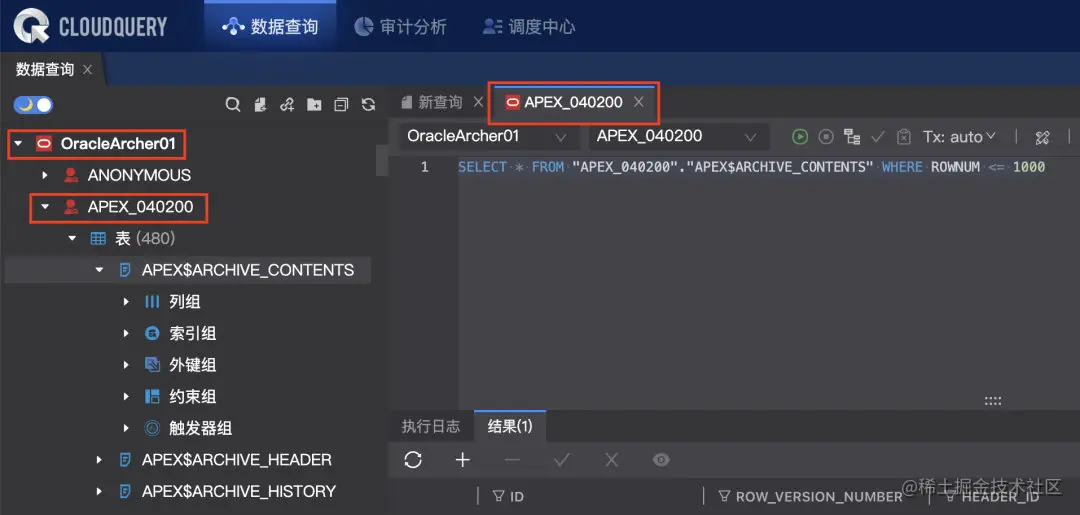This screenshot has height=515, width=1080.
Task: Expand the APEX$ARCHIVE_HISTORY table node
Action: click(x=99, y=492)
